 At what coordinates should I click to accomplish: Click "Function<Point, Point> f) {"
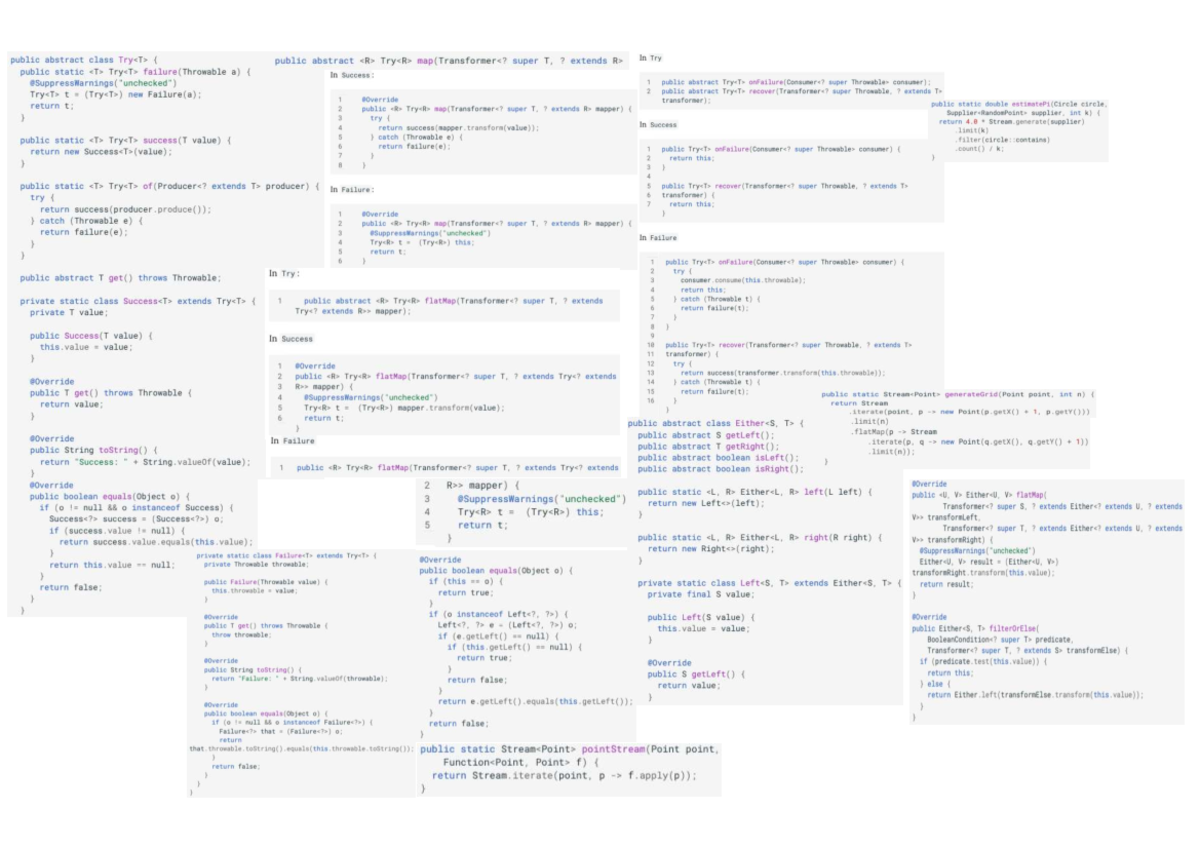[x=520, y=763]
